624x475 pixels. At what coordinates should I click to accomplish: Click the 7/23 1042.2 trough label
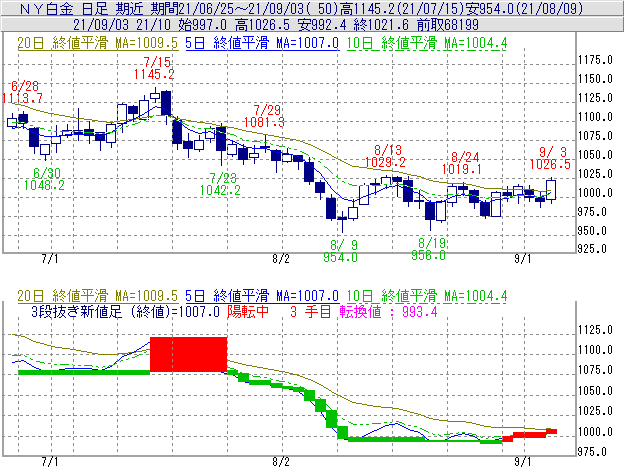[x=220, y=184]
